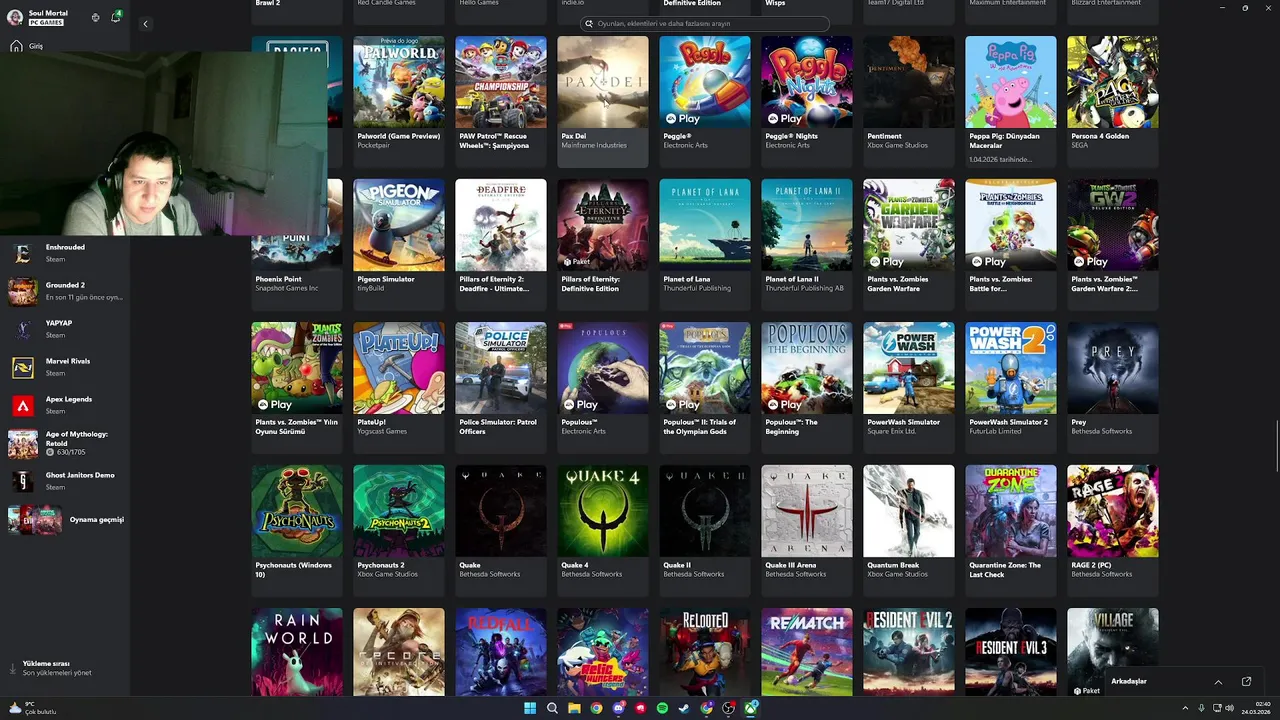Collapse sidebar with the back chevron
The width and height of the screenshot is (1280, 720).
(x=145, y=24)
